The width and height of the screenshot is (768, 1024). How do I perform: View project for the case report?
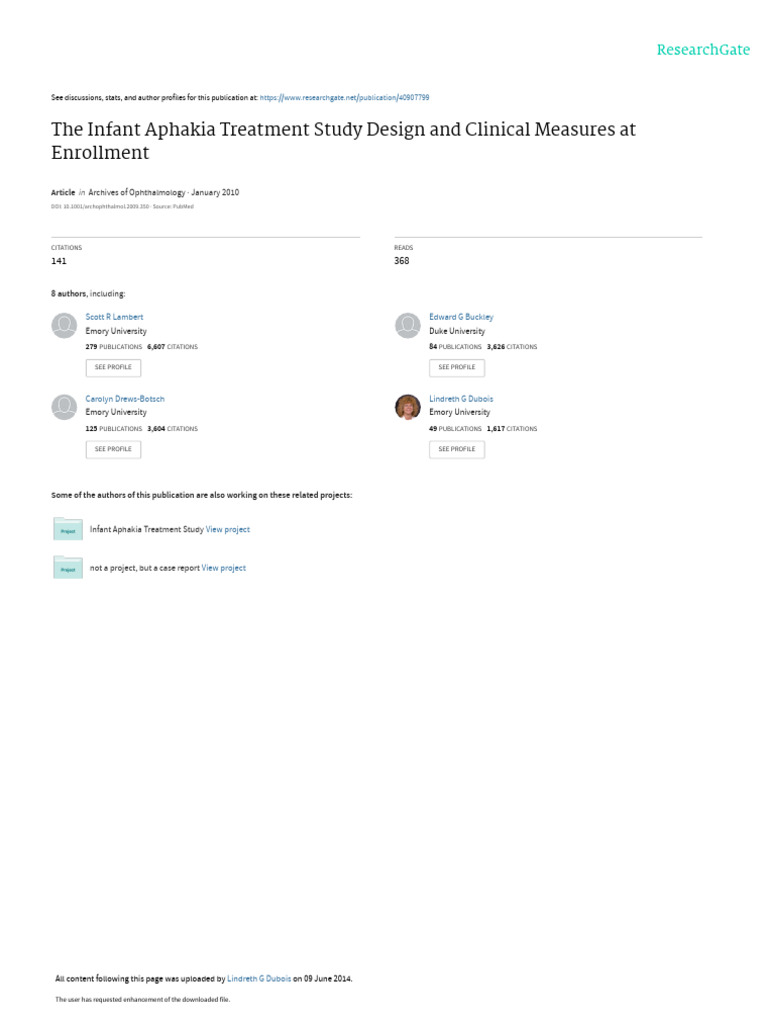(x=224, y=568)
